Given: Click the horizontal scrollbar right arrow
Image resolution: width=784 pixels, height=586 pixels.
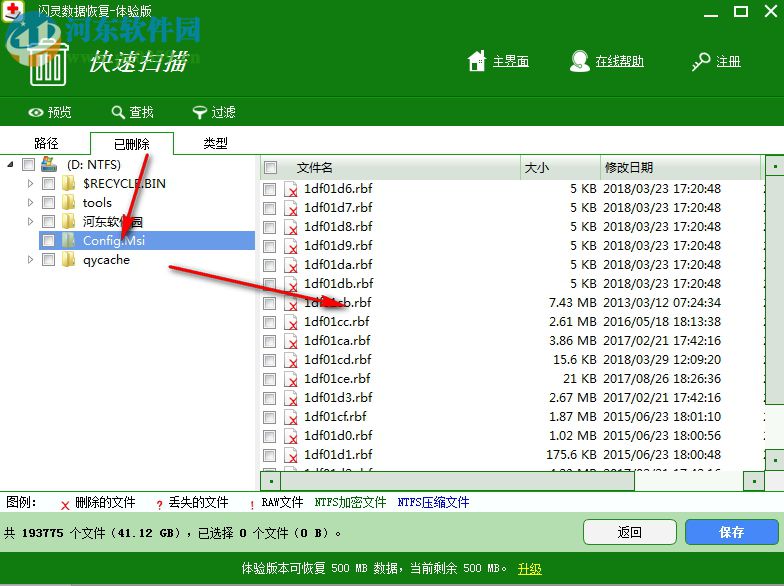Looking at the screenshot, I should click(x=754, y=482).
